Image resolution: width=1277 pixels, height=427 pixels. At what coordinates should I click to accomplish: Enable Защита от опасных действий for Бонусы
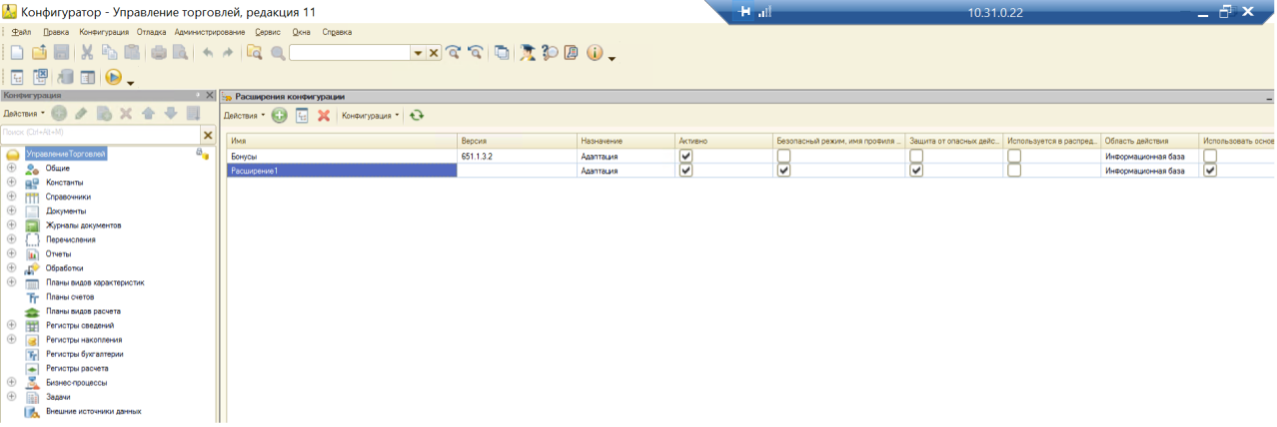coord(916,157)
